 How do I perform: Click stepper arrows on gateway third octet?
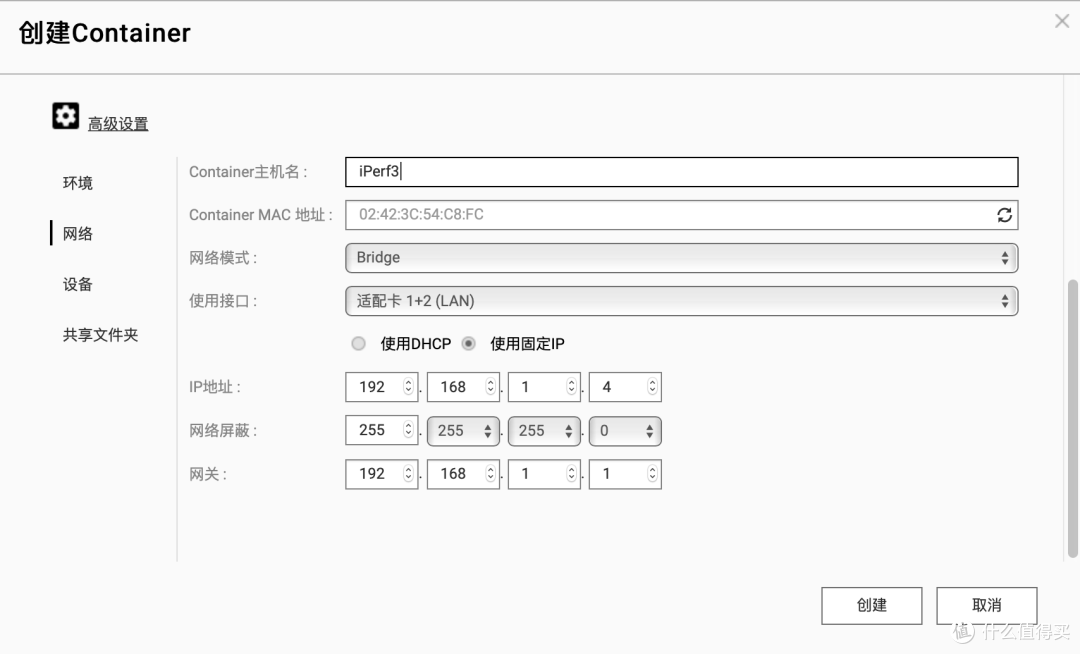[571, 474]
